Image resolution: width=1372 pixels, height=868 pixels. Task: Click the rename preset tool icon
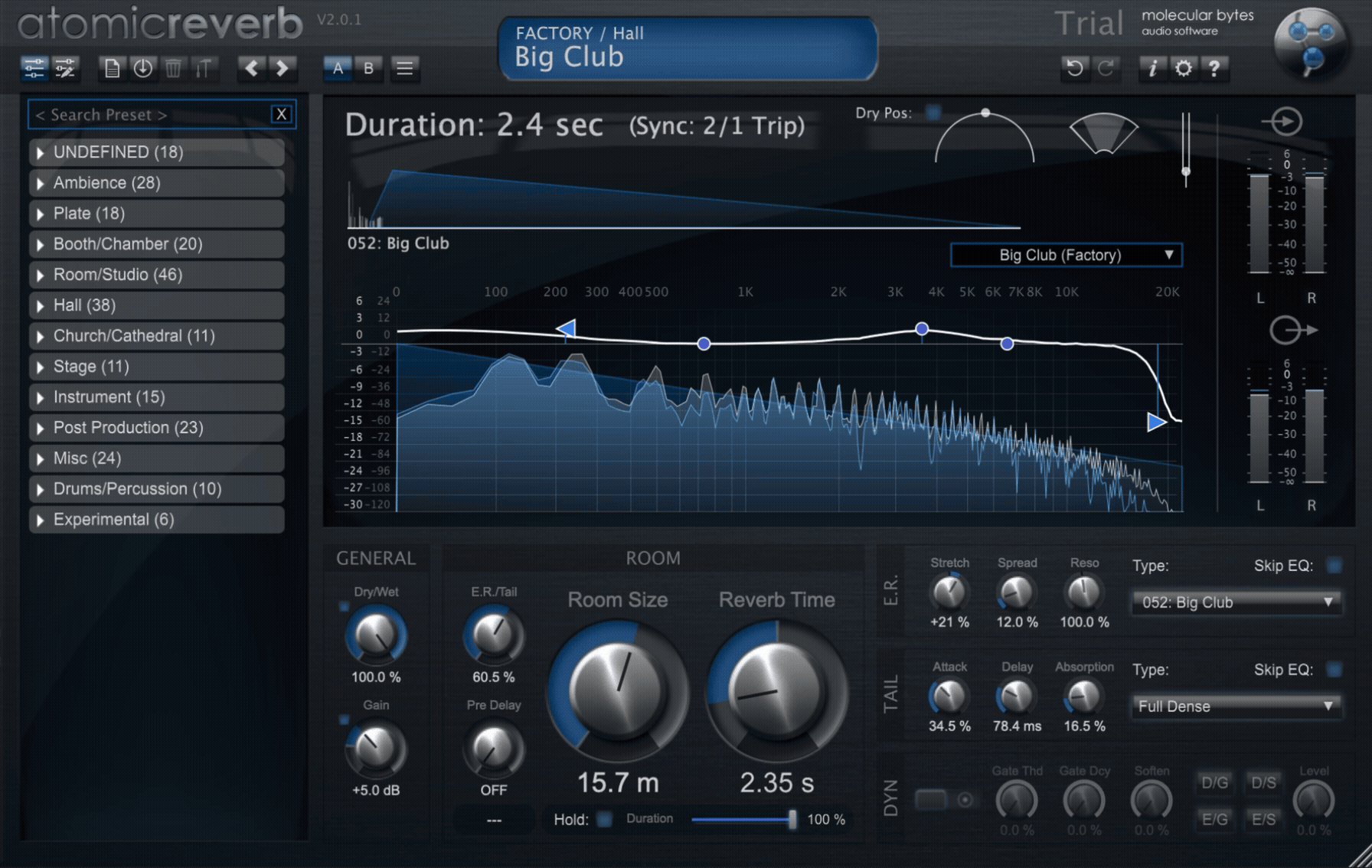(204, 69)
